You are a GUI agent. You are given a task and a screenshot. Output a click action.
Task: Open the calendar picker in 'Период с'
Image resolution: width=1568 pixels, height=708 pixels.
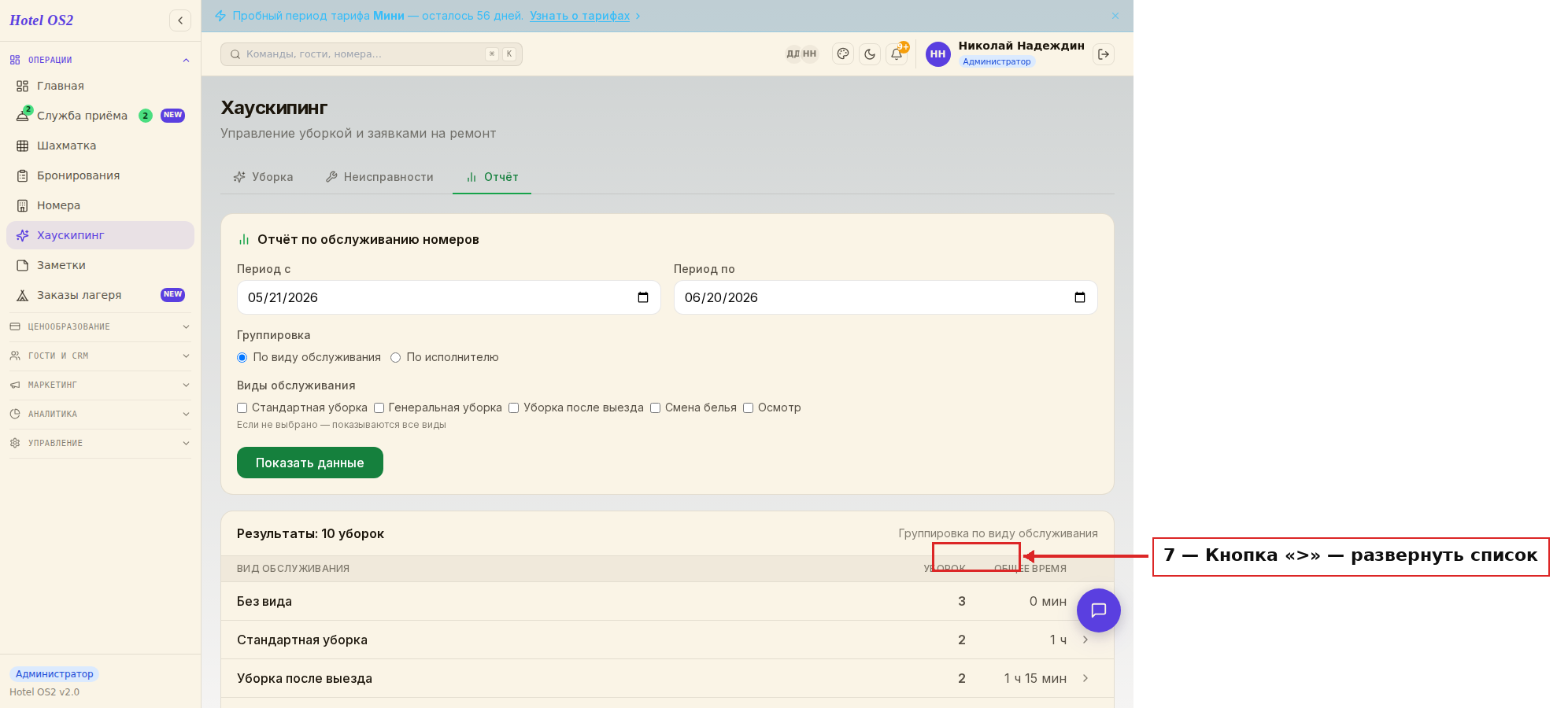[x=643, y=297]
